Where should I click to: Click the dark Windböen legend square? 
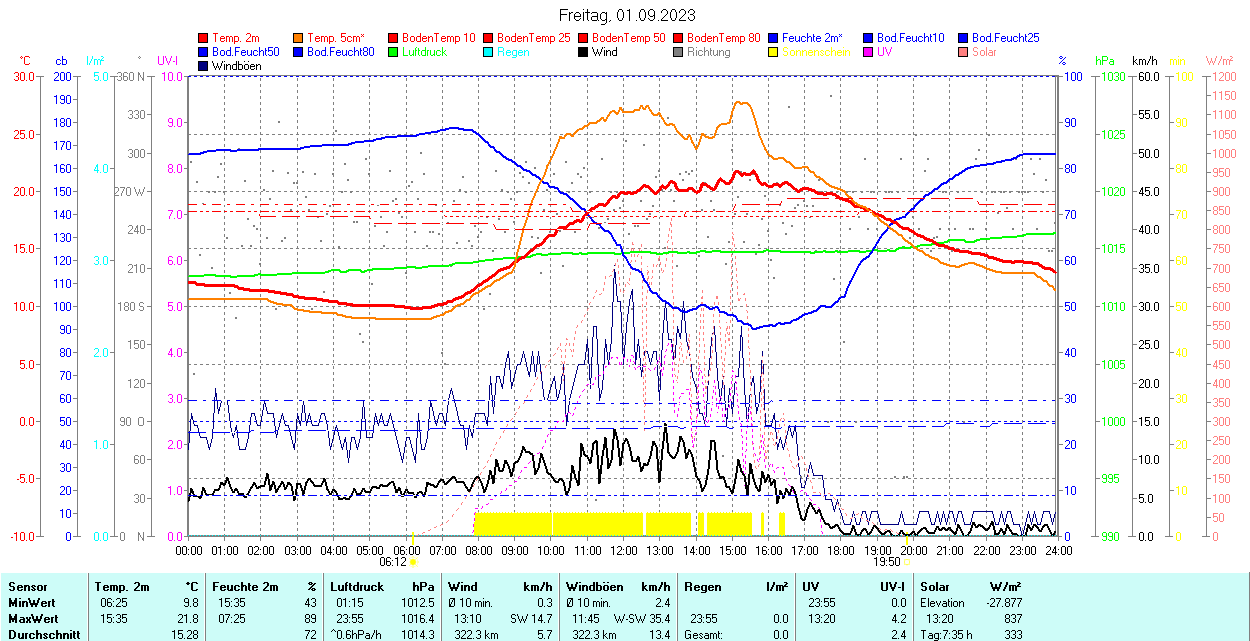point(204,66)
